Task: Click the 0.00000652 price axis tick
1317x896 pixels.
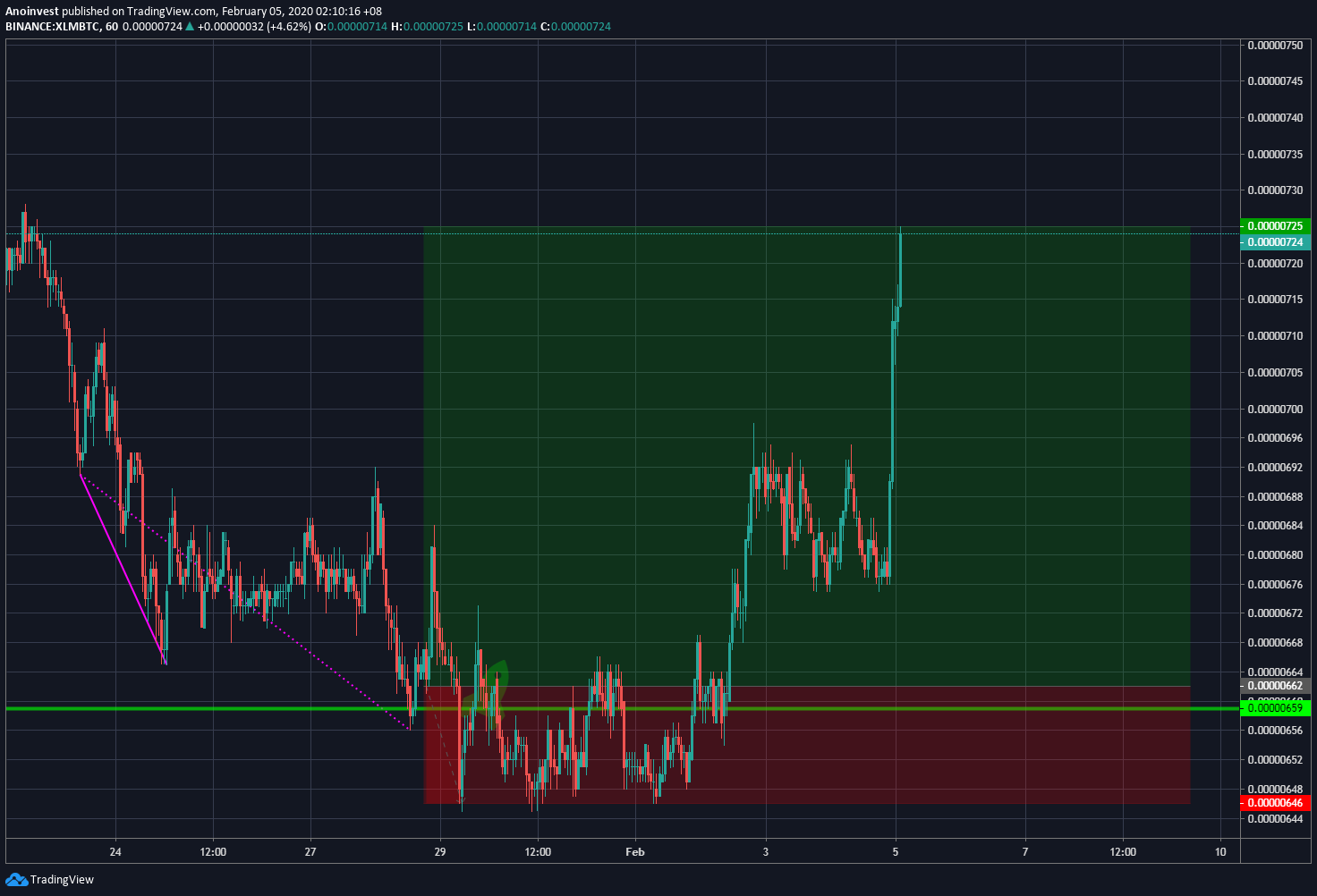Action: click(1275, 759)
